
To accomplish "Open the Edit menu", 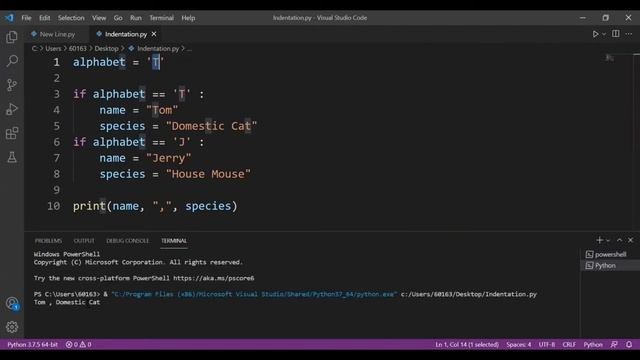I will (44, 18).
